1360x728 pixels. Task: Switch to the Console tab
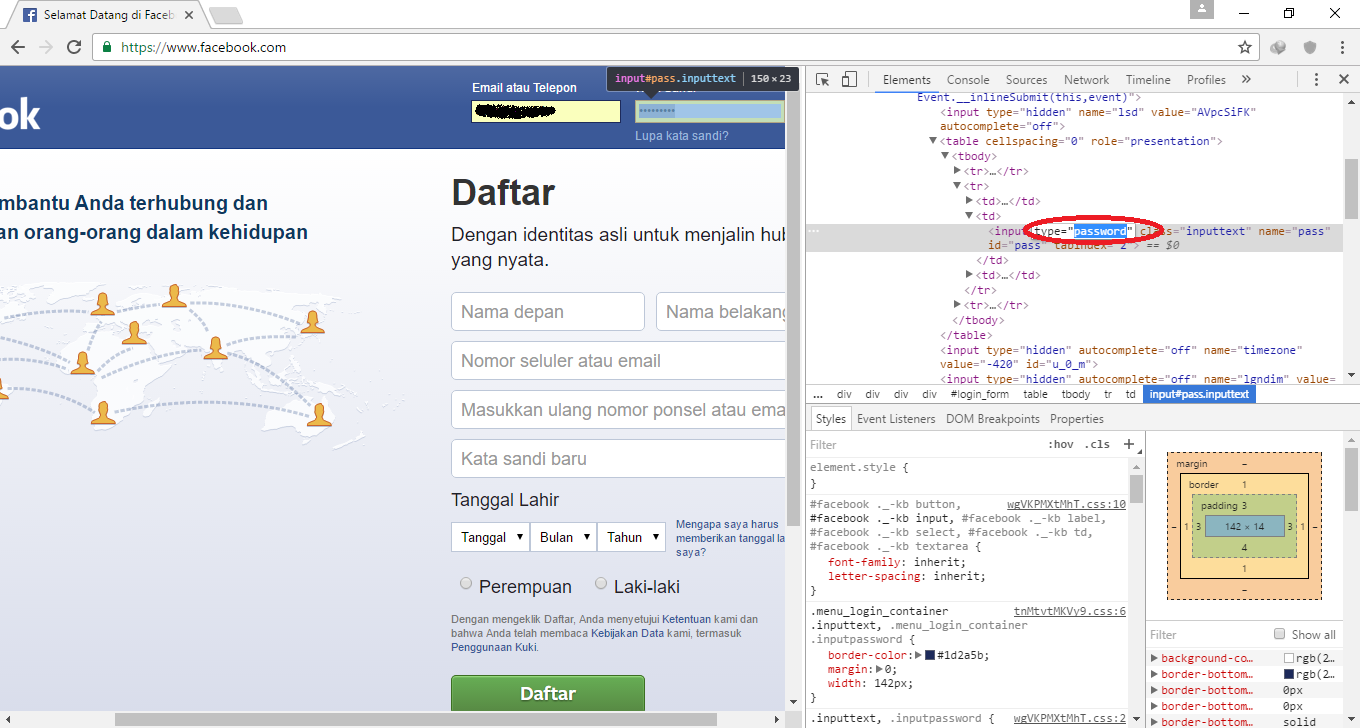[x=968, y=80]
